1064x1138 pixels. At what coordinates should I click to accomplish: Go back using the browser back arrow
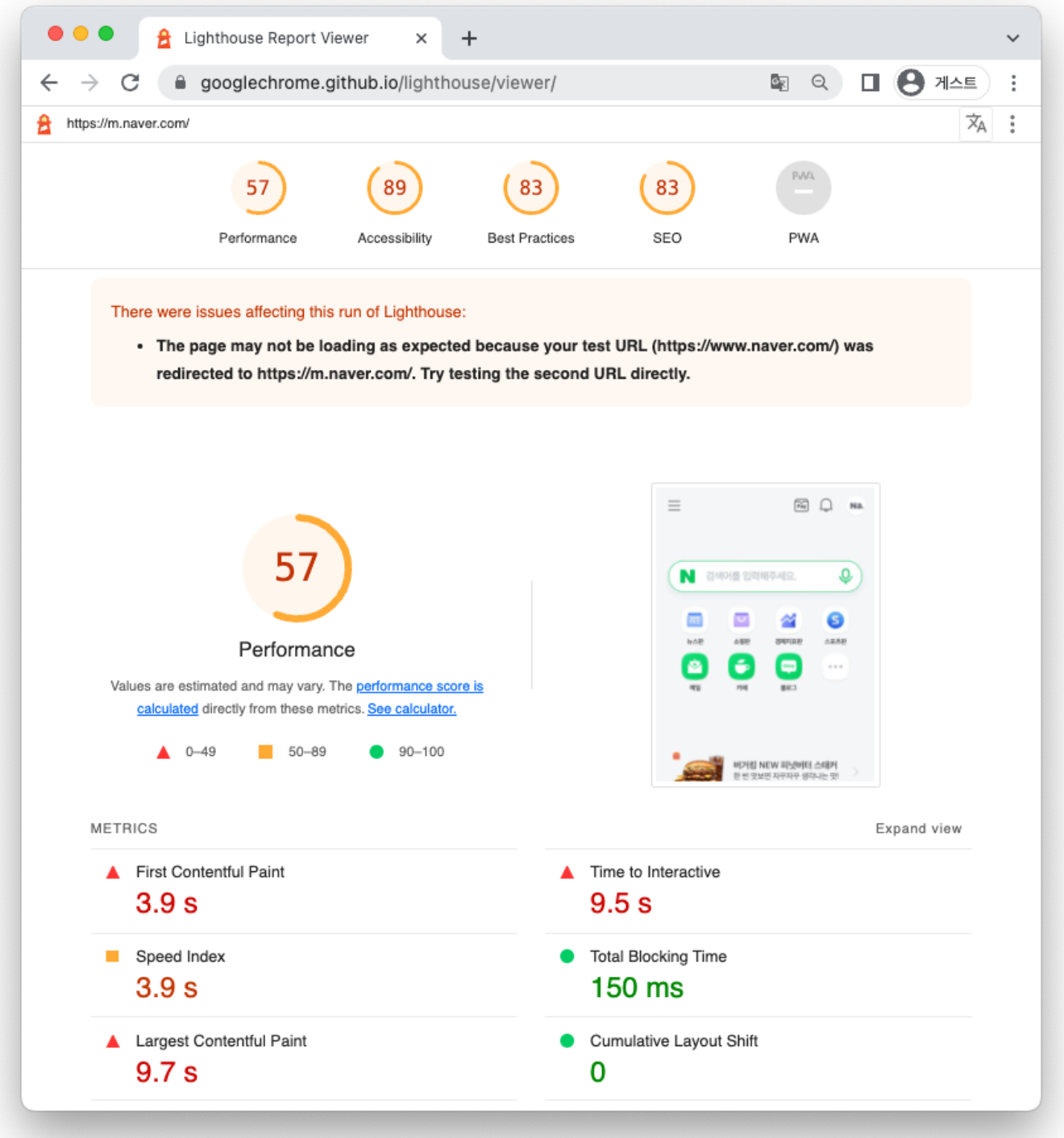pyautogui.click(x=49, y=82)
